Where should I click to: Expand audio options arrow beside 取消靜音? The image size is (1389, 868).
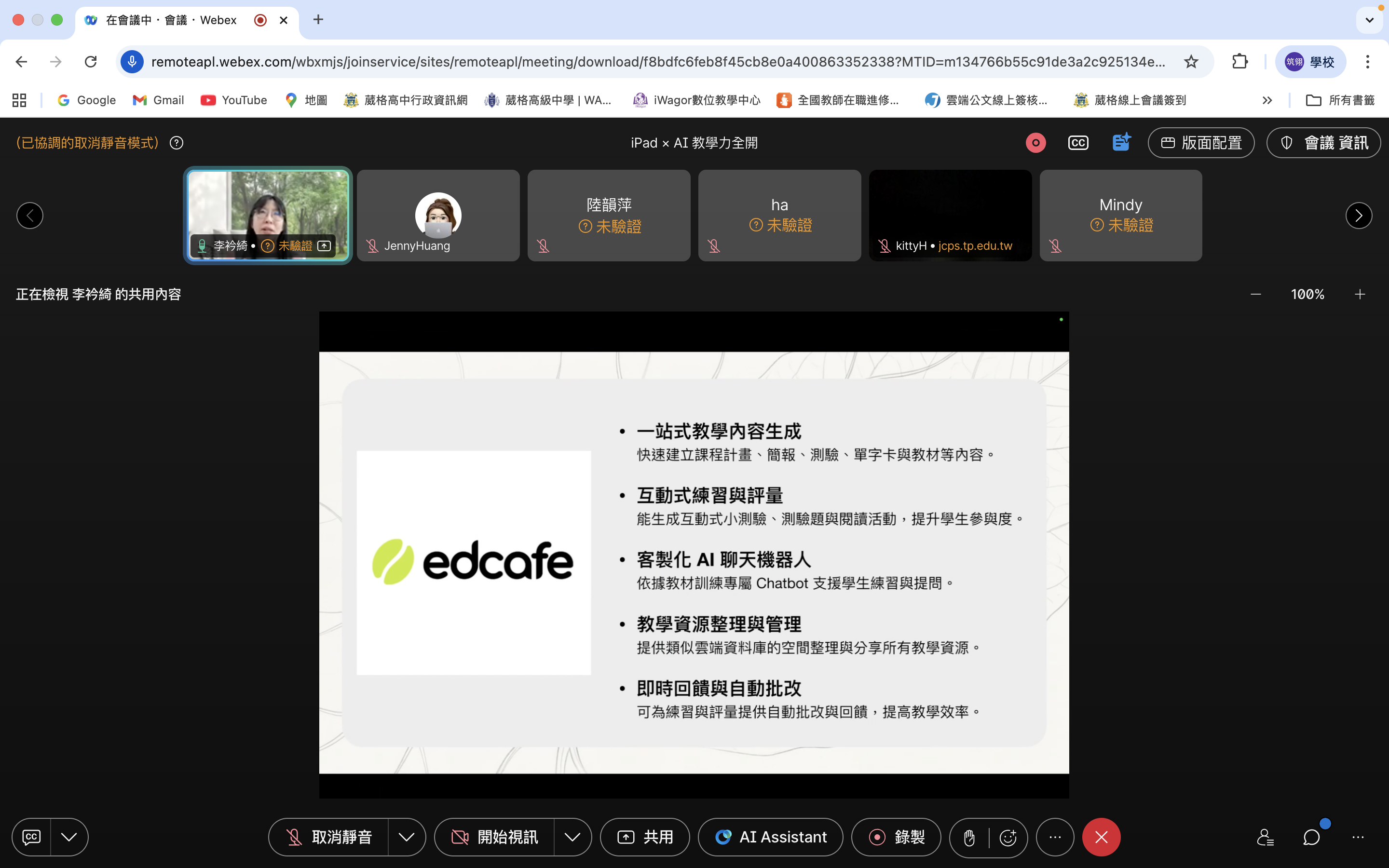click(x=407, y=837)
